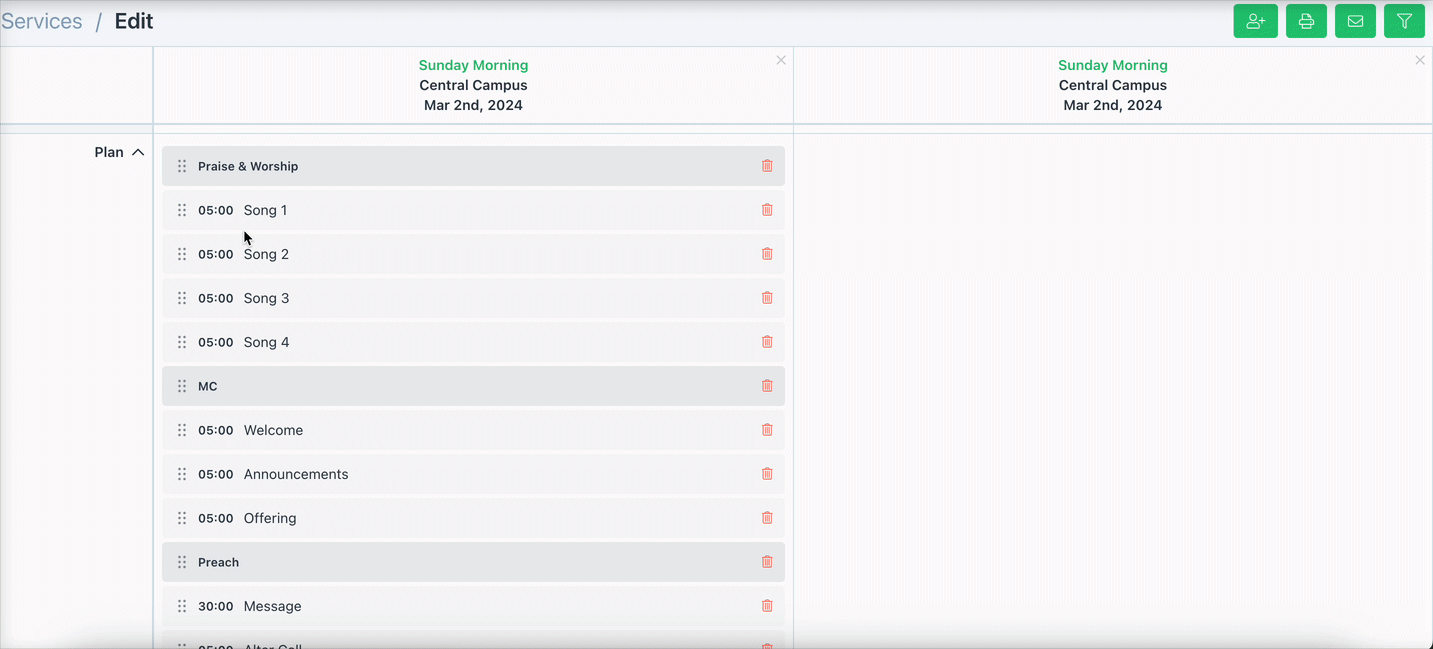Screen dimensions: 1433x649
Task: Click the Edit breadcrumb text
Action: click(x=134, y=21)
